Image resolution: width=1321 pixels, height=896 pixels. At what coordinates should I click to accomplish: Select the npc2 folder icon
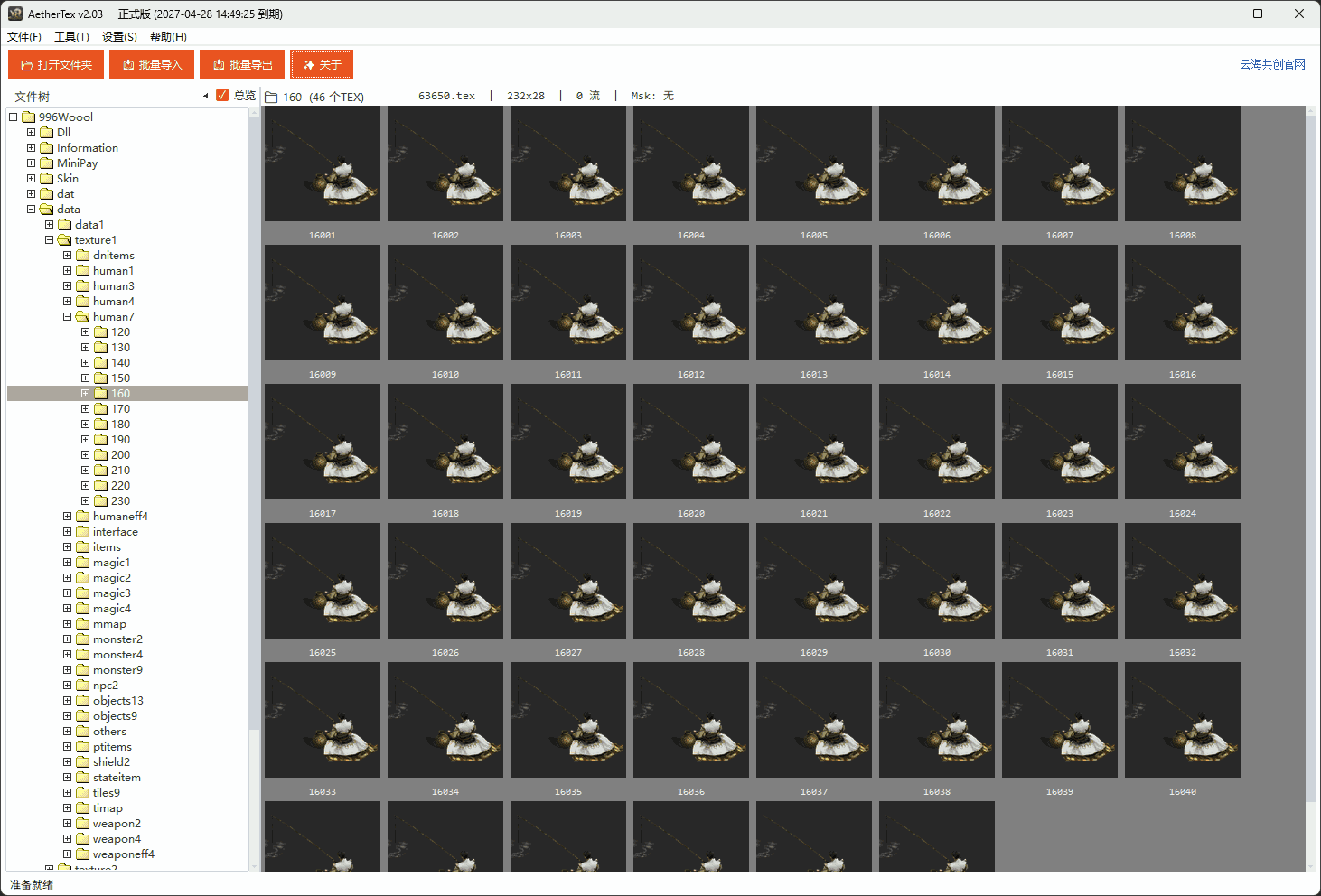coord(82,685)
